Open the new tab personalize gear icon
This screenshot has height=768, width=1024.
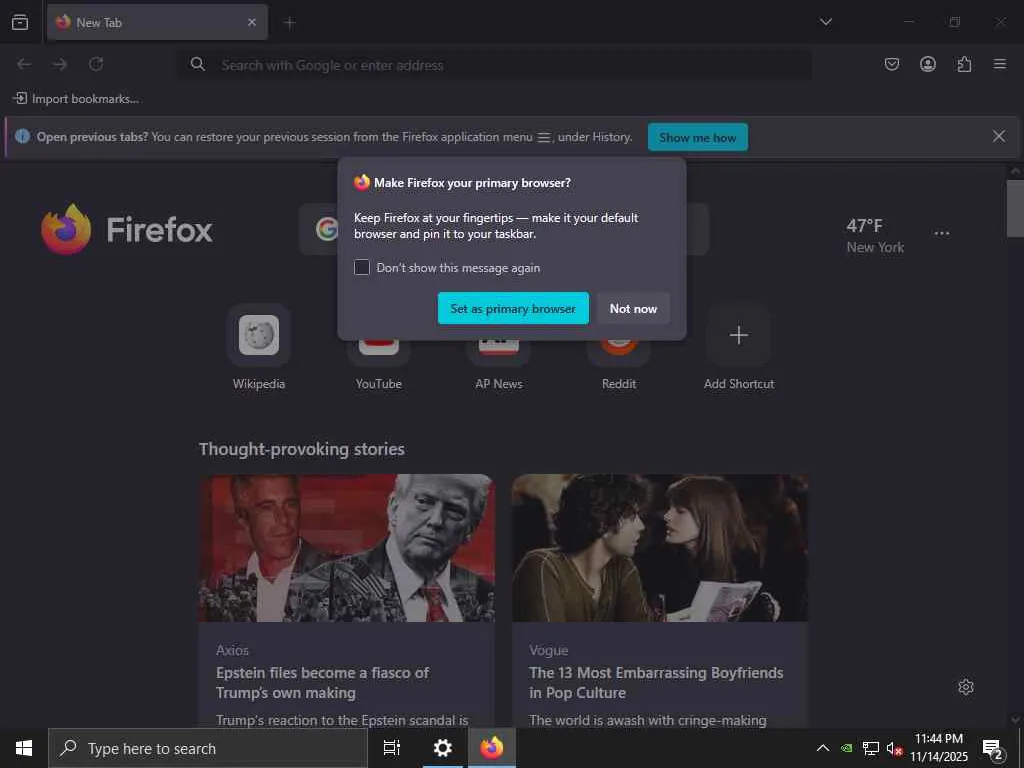(966, 687)
